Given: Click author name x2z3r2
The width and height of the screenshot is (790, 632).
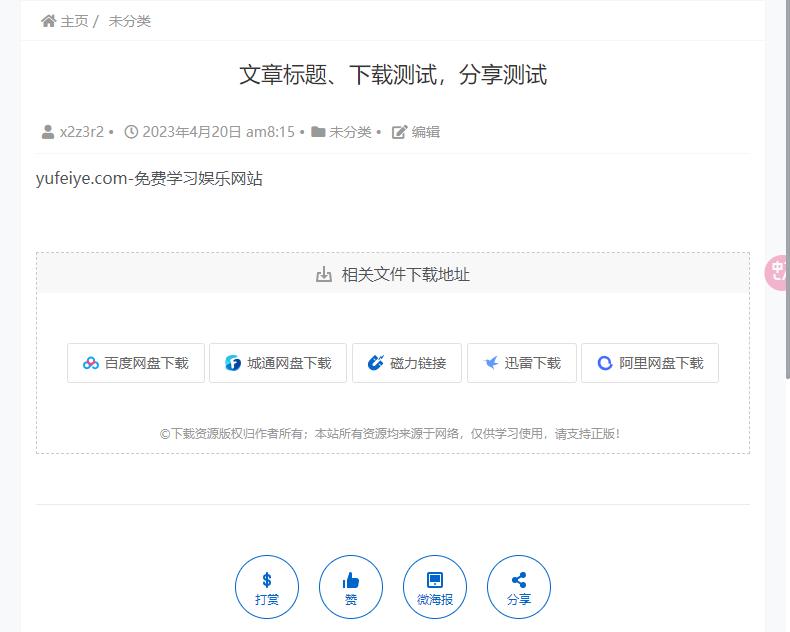Looking at the screenshot, I should pos(82,132).
